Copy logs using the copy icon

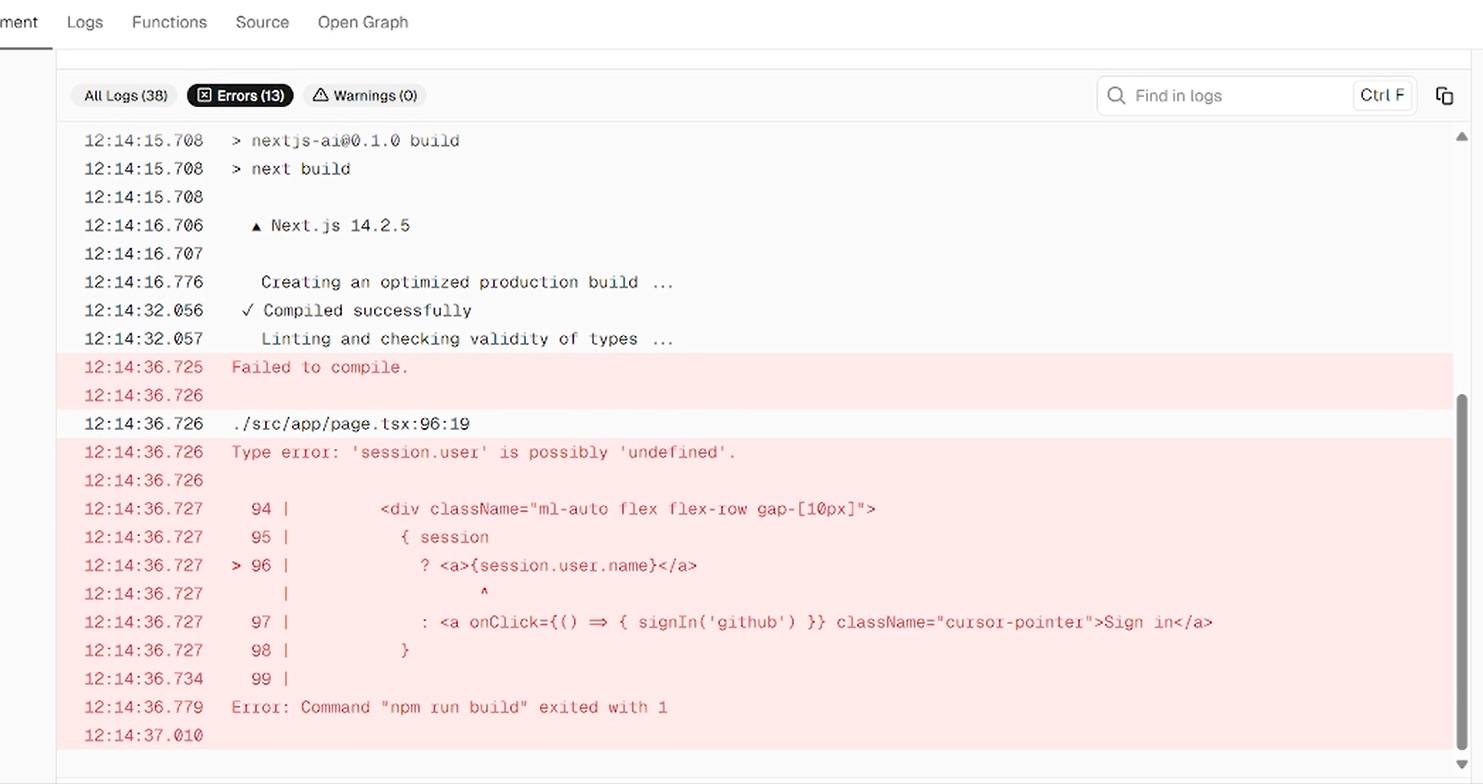click(x=1444, y=96)
